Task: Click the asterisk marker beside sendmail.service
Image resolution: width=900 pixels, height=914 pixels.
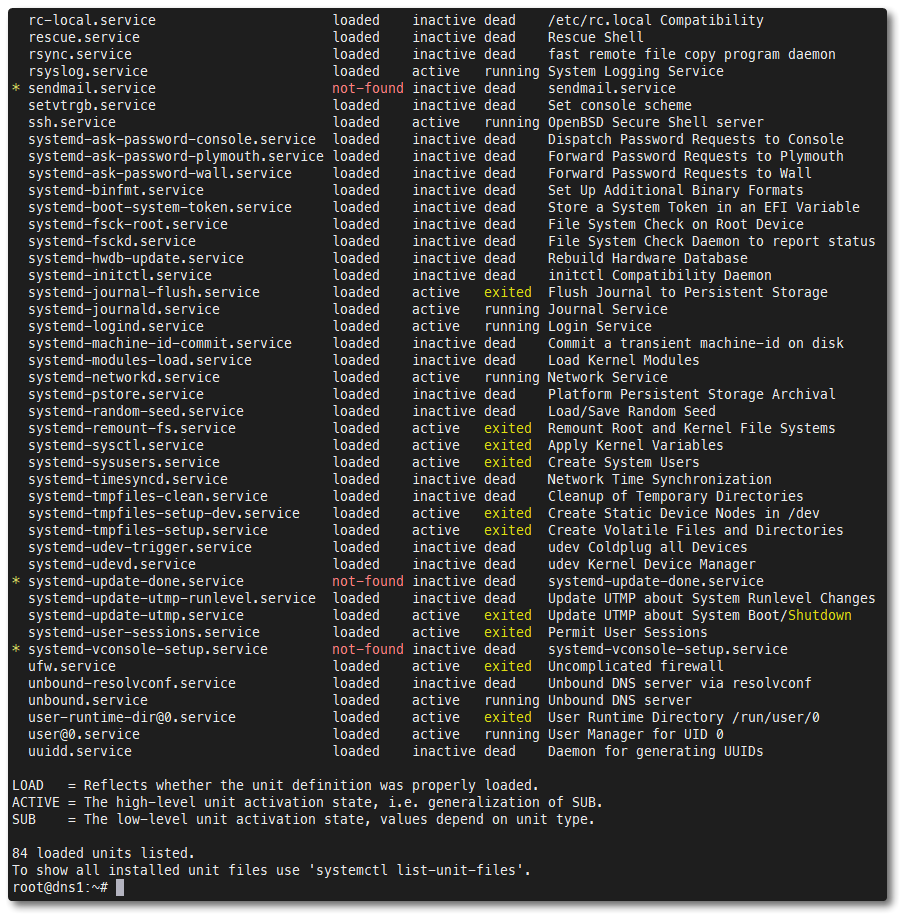Action: 16,89
